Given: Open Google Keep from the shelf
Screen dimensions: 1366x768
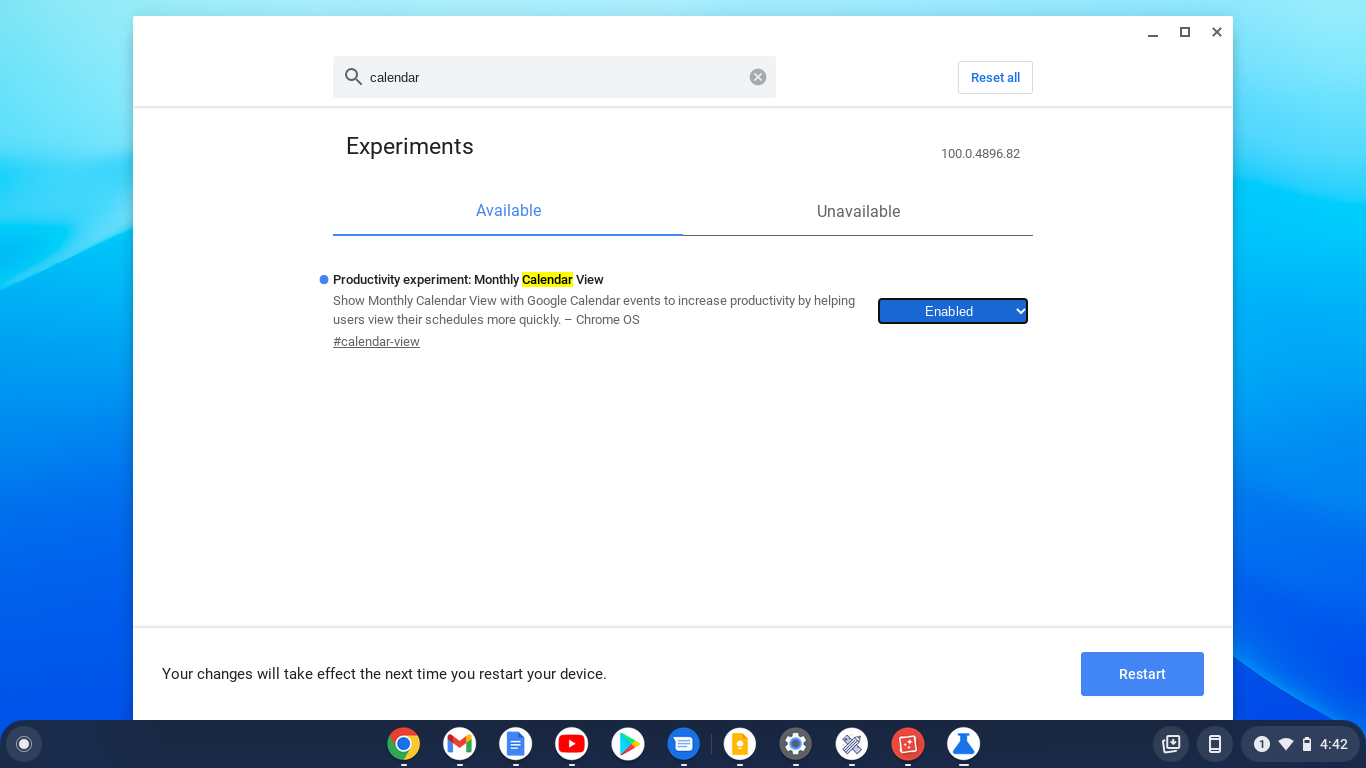Looking at the screenshot, I should pos(740,744).
